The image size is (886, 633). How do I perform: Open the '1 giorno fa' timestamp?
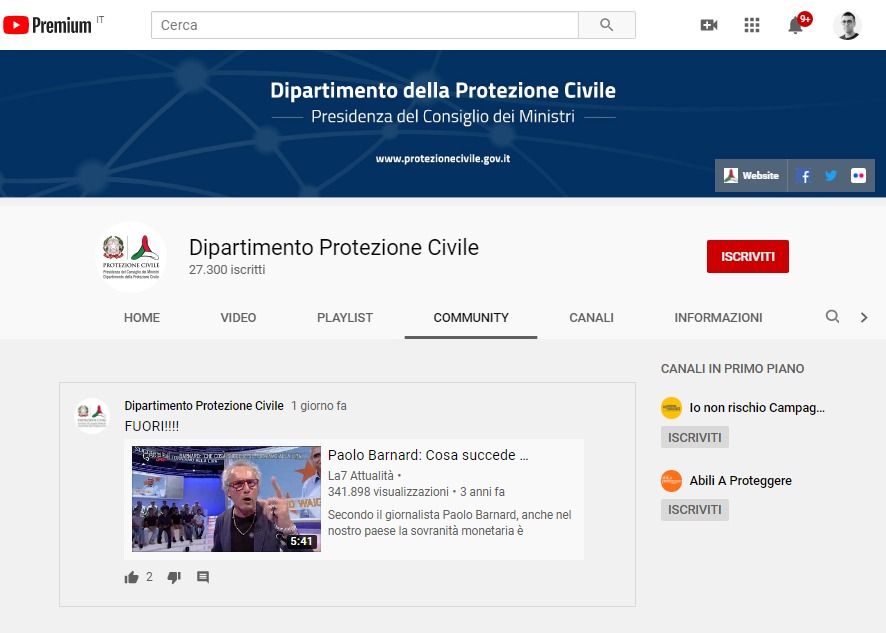point(319,406)
